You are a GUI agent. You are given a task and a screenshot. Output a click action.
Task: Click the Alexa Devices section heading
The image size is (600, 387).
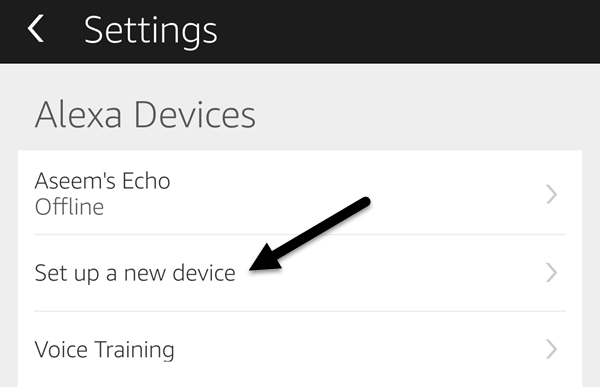point(145,114)
